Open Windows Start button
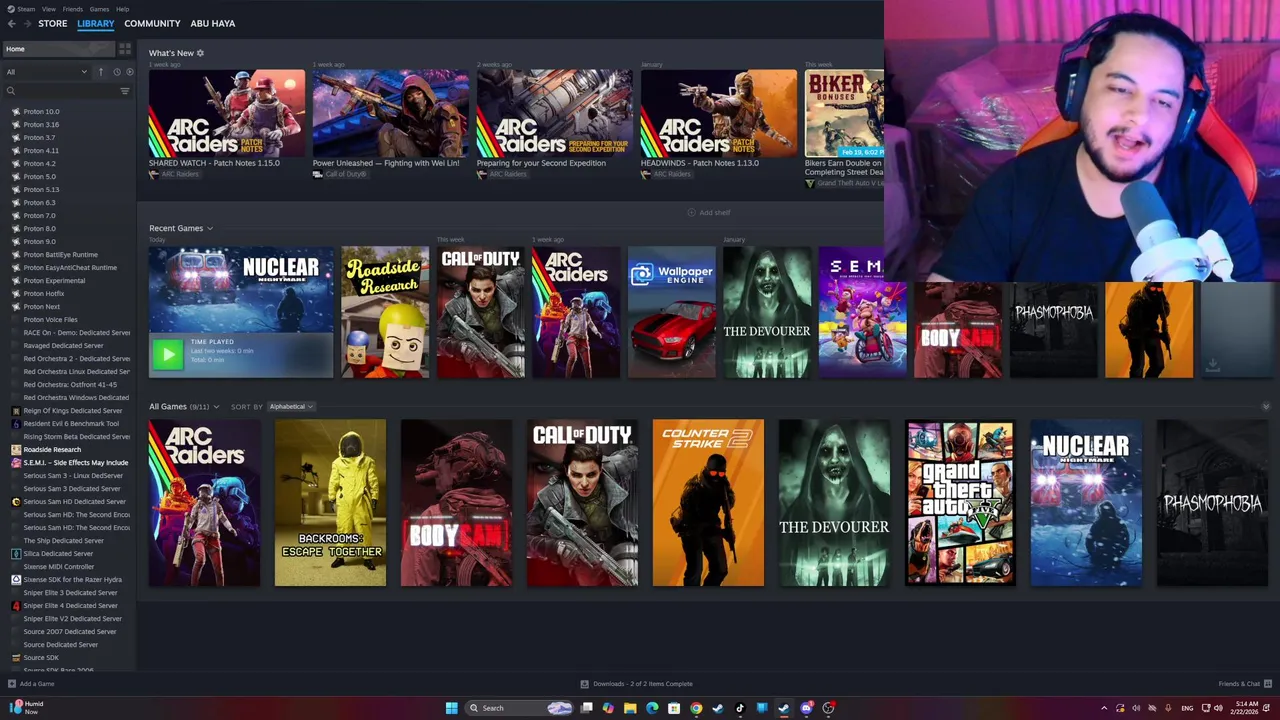The height and width of the screenshot is (720, 1280). coord(451,708)
